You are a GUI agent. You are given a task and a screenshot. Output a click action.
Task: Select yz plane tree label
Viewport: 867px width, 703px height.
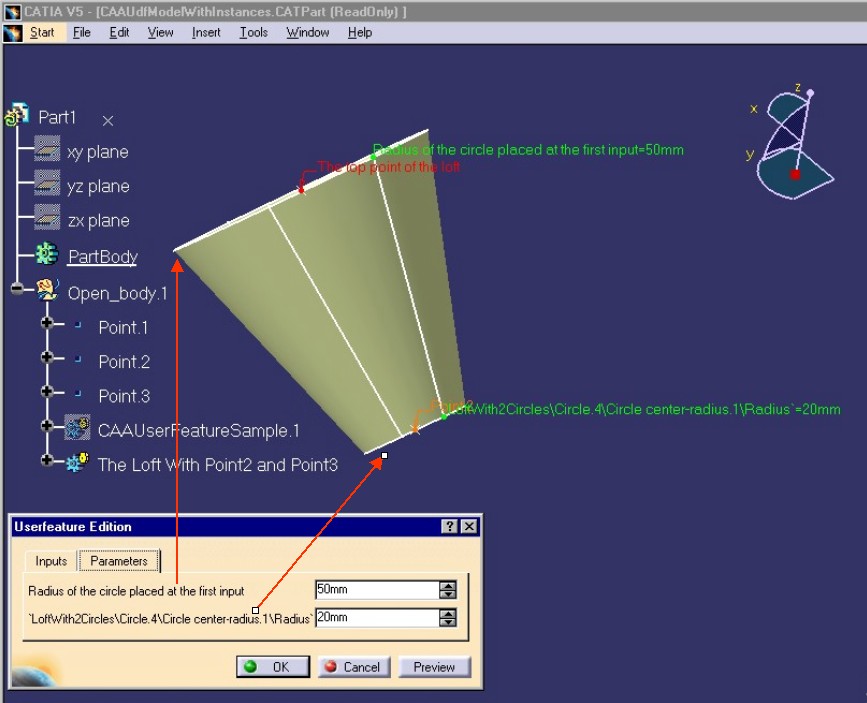click(x=98, y=186)
